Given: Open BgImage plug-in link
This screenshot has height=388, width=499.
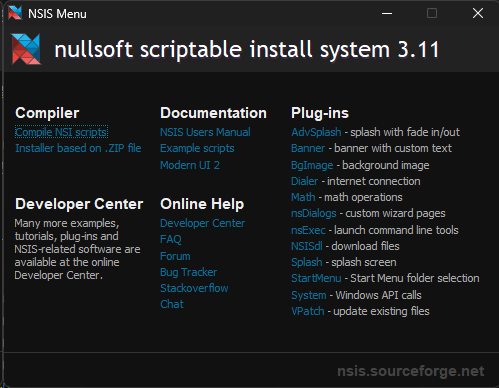Looking at the screenshot, I should [x=312, y=165].
